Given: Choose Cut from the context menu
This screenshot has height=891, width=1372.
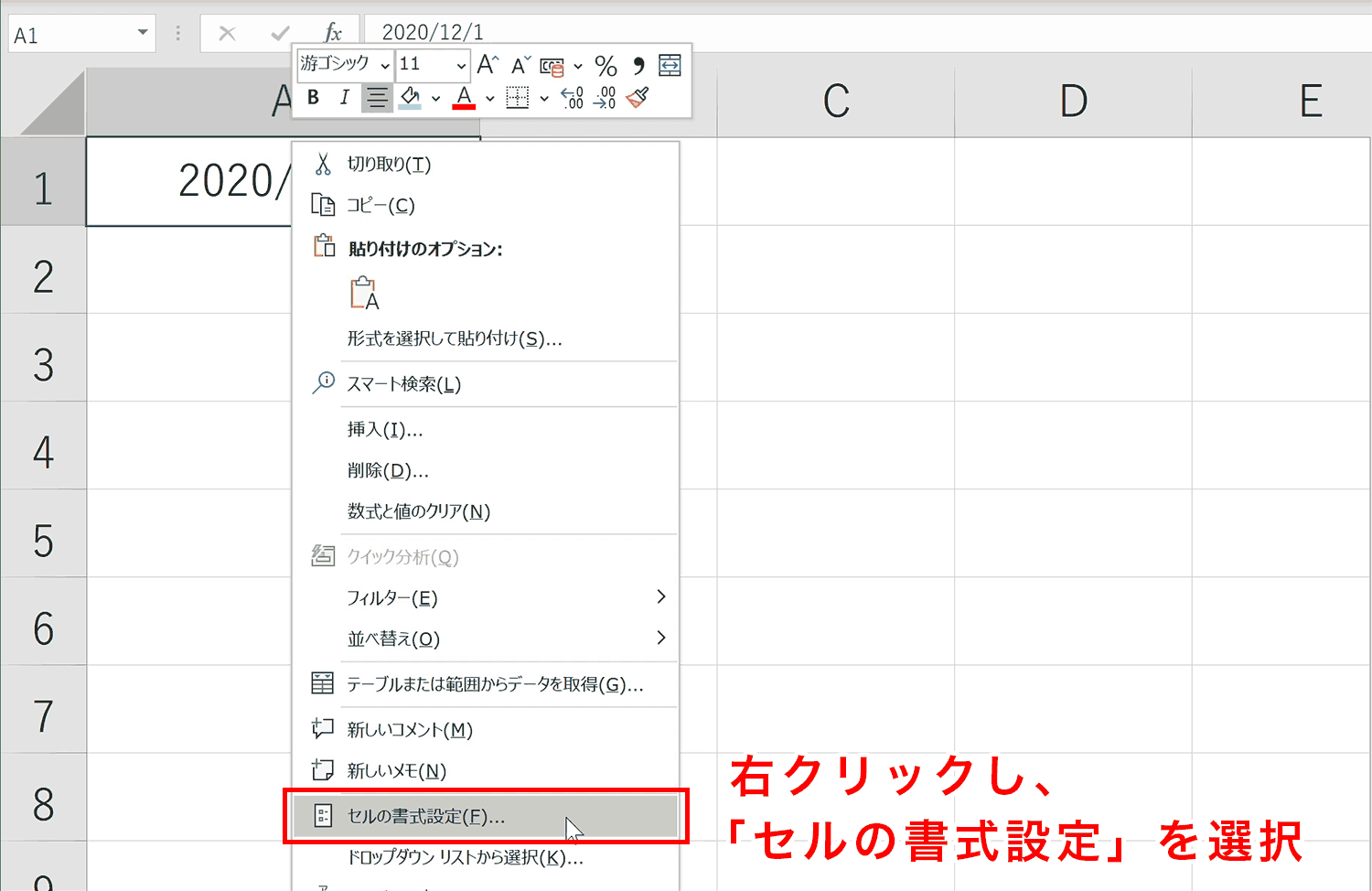Looking at the screenshot, I should 486,165.
